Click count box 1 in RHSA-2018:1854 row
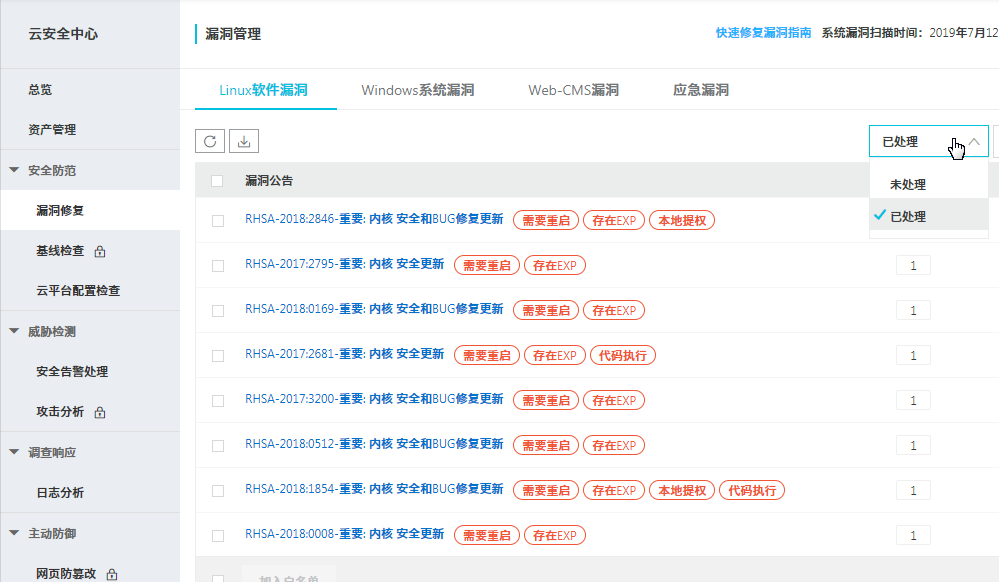 [x=913, y=491]
